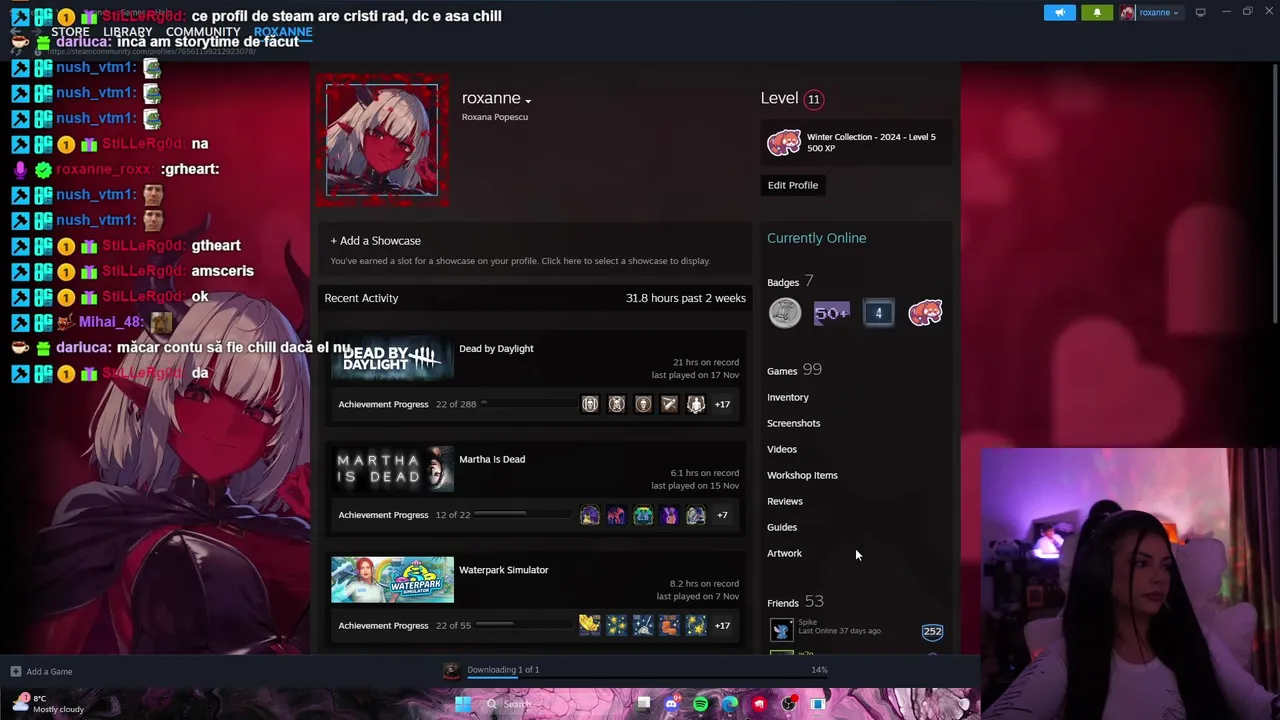Open the Steam announcements megaphone button
The image size is (1280, 720).
pos(1060,12)
